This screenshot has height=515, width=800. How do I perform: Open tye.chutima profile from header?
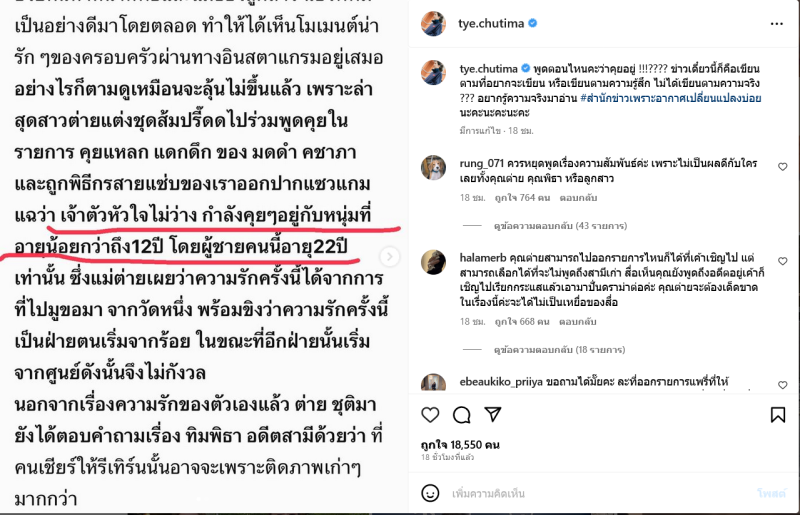point(491,23)
